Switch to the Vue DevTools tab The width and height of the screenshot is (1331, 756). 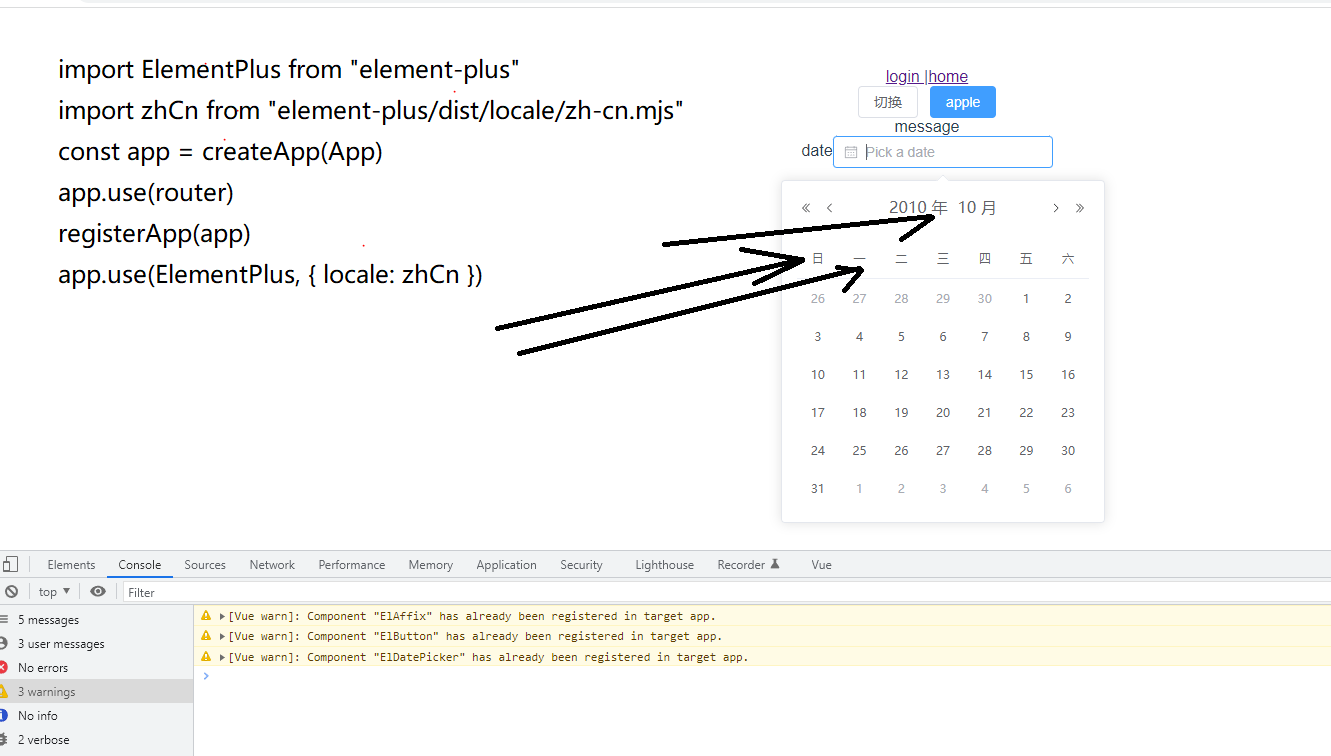[821, 564]
